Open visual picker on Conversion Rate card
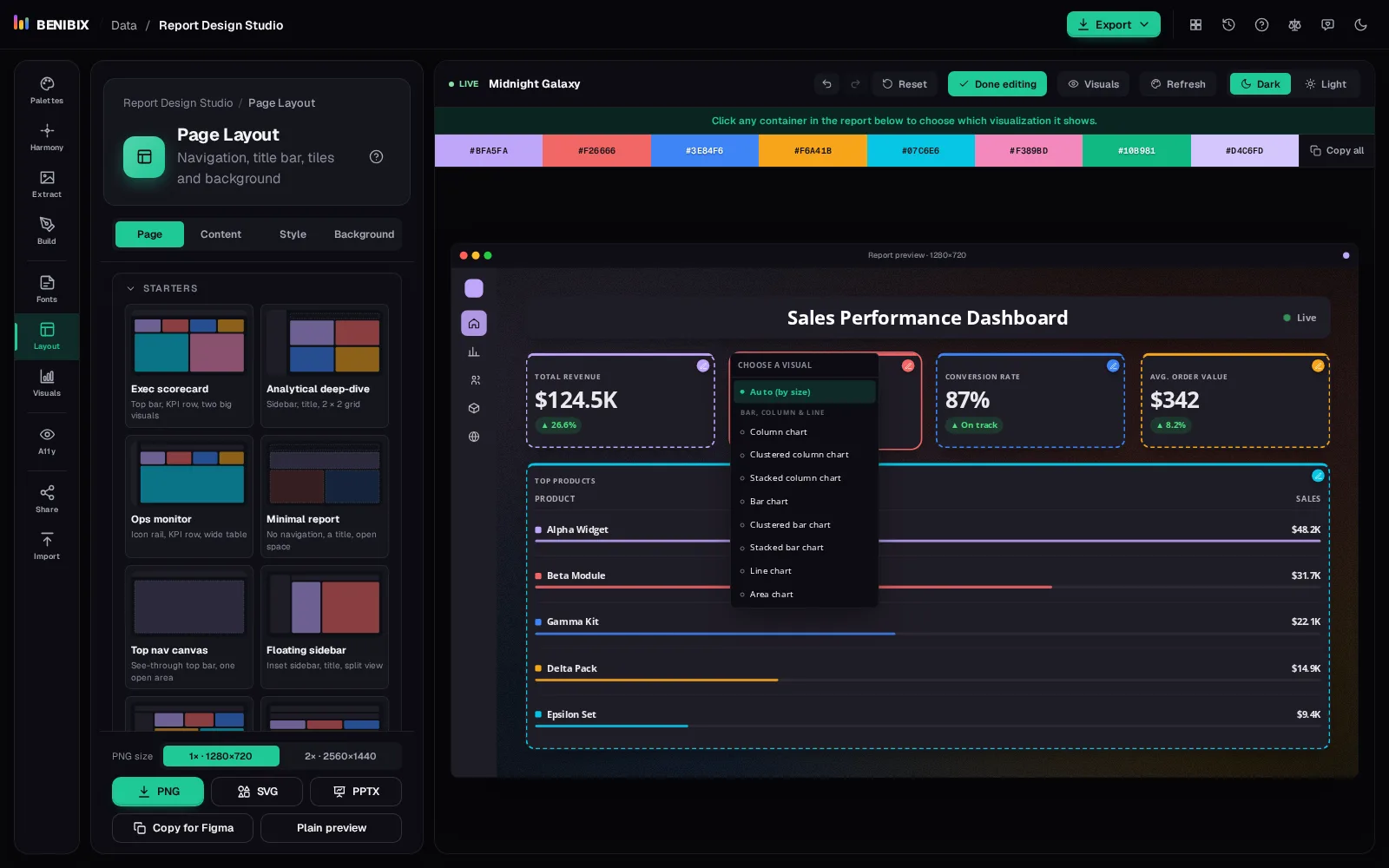The image size is (1389, 868). 1113,365
